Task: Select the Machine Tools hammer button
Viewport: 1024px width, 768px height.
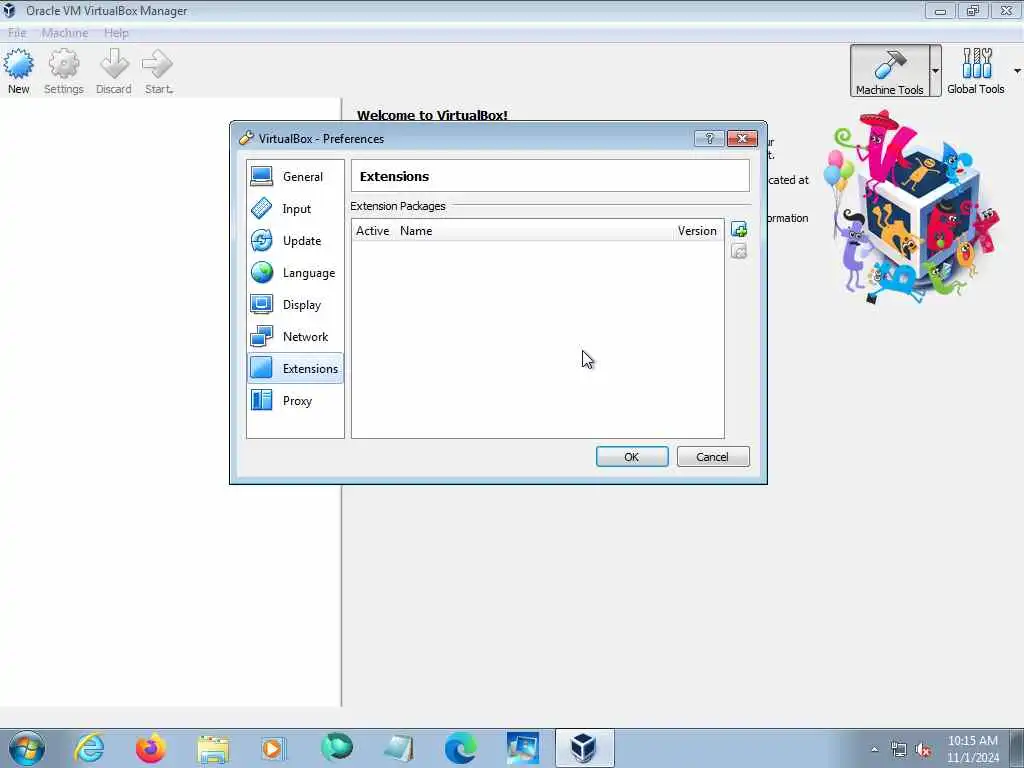Action: 890,71
